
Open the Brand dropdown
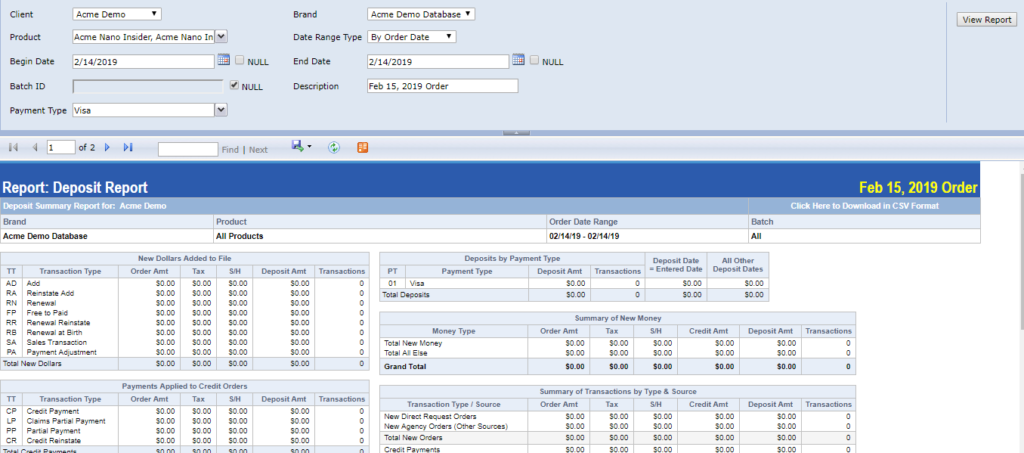(420, 14)
